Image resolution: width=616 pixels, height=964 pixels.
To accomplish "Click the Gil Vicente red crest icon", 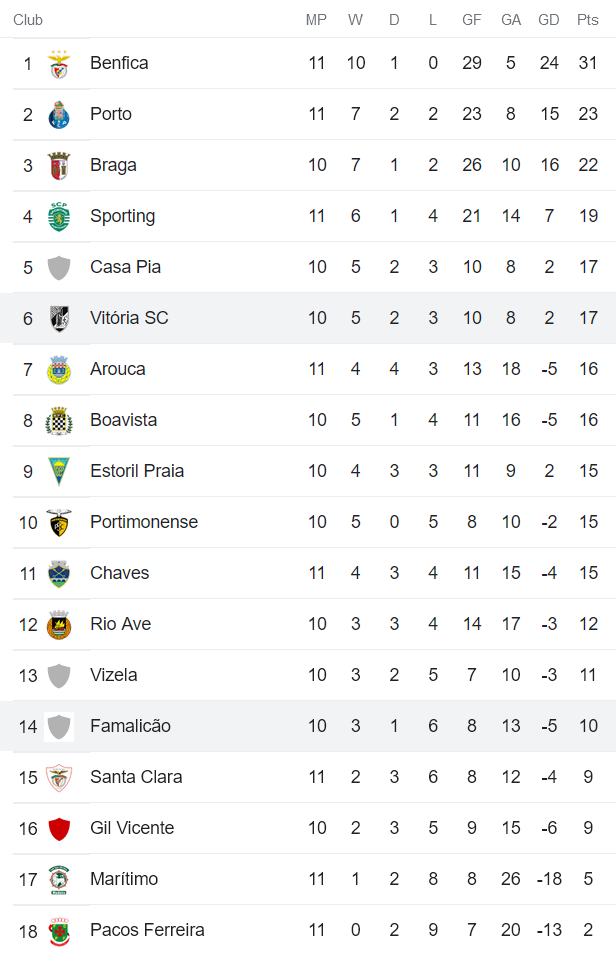I will [x=59, y=829].
